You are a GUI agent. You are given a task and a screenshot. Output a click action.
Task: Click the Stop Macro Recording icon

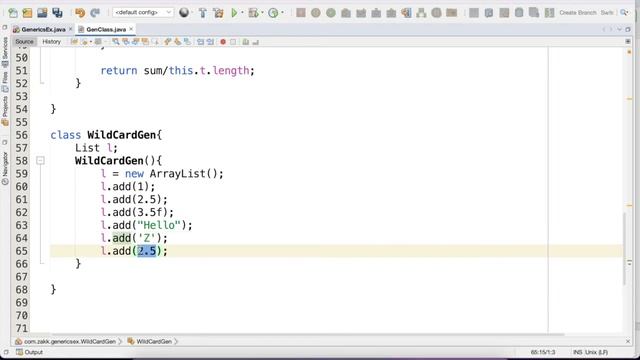(233, 42)
